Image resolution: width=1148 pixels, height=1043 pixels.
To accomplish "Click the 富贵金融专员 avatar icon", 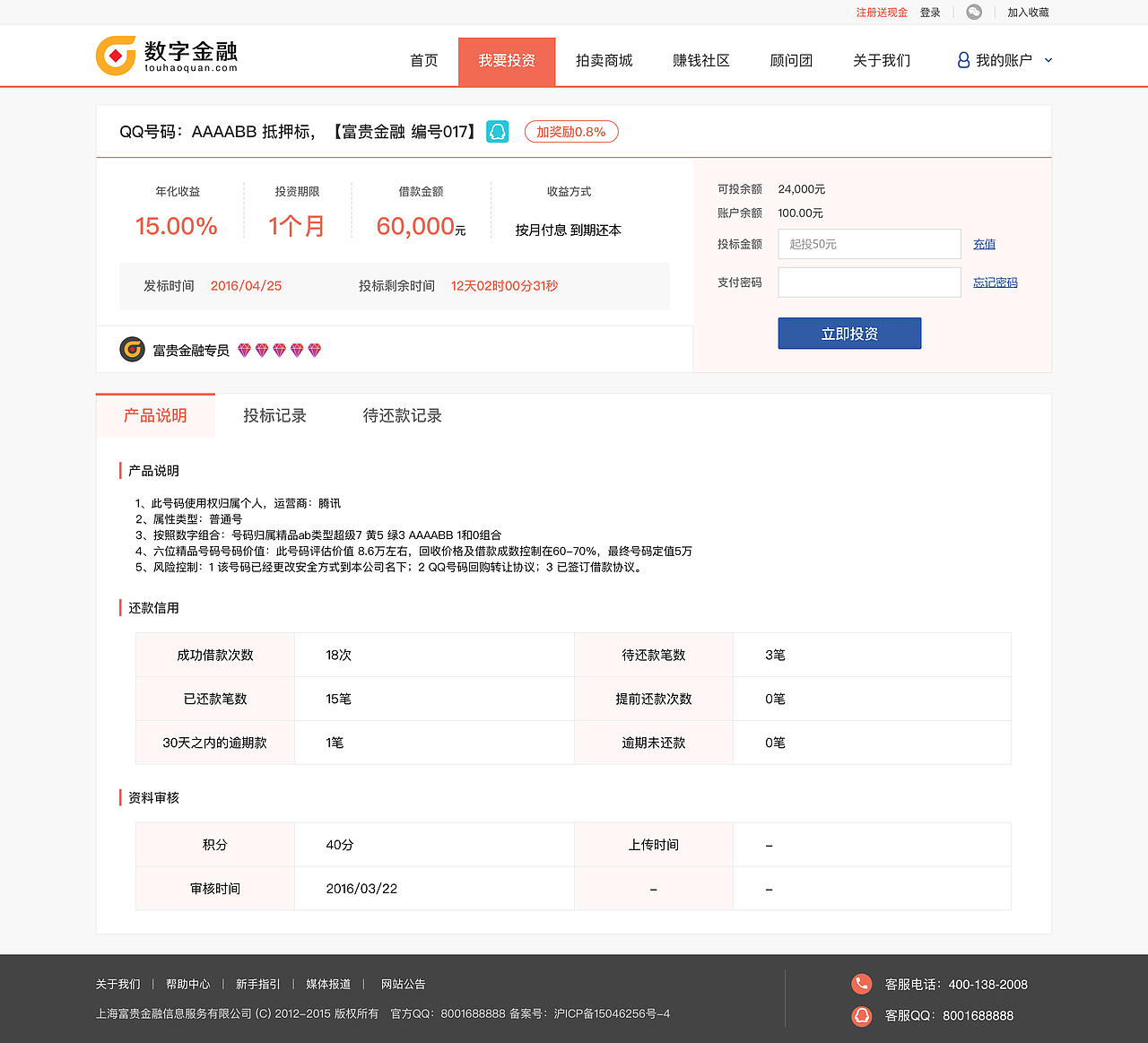I will pyautogui.click(x=132, y=349).
